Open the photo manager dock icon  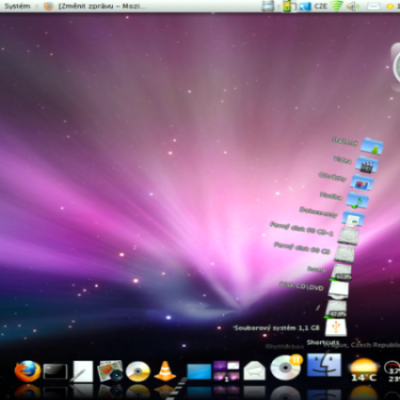[x=110, y=371]
